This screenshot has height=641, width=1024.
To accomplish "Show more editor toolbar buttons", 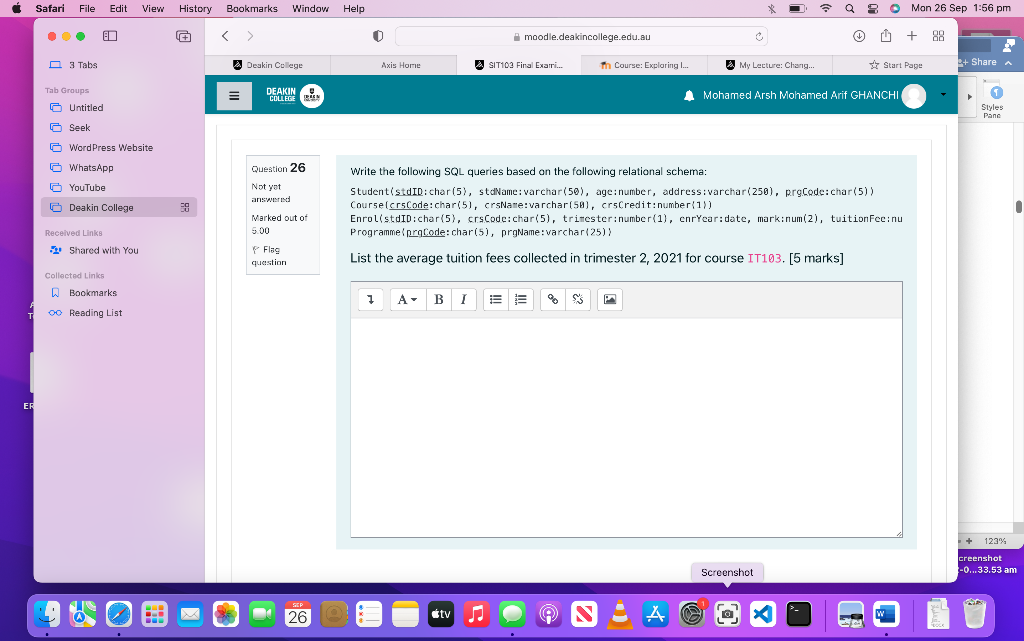I will click(370, 300).
